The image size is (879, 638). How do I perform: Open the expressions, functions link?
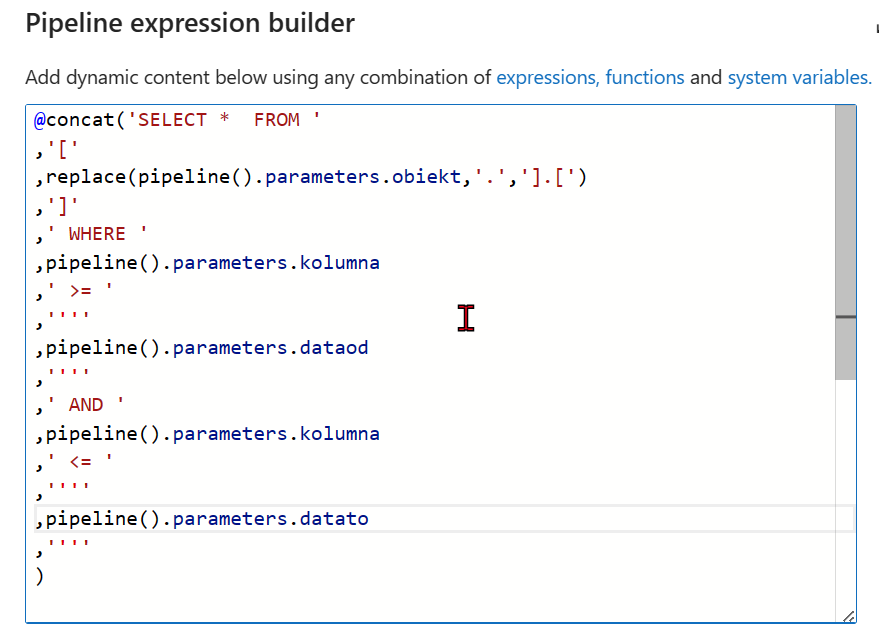coord(590,77)
